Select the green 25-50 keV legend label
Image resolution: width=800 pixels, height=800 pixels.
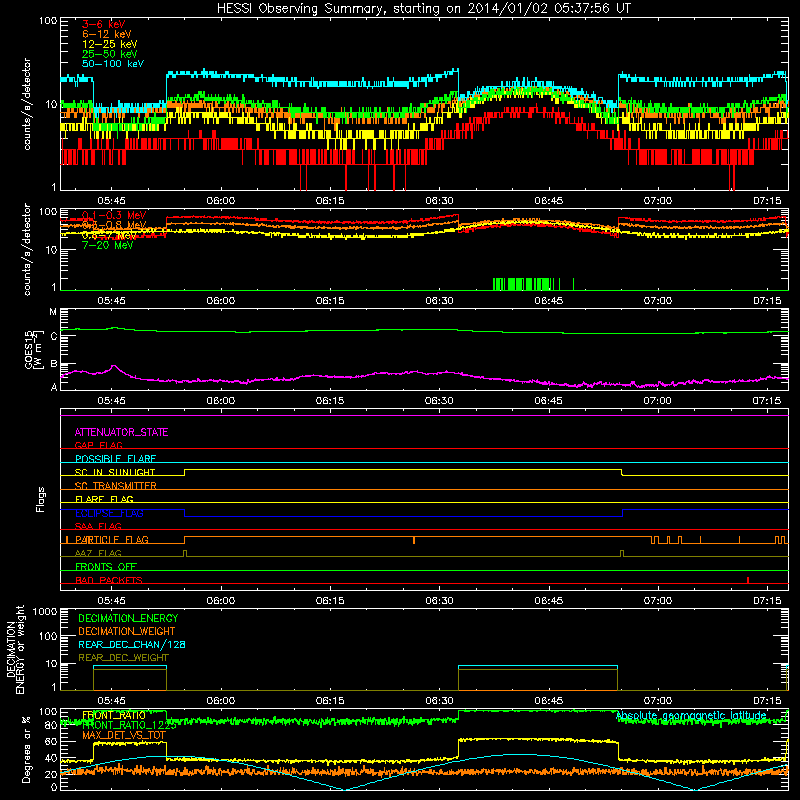point(110,54)
